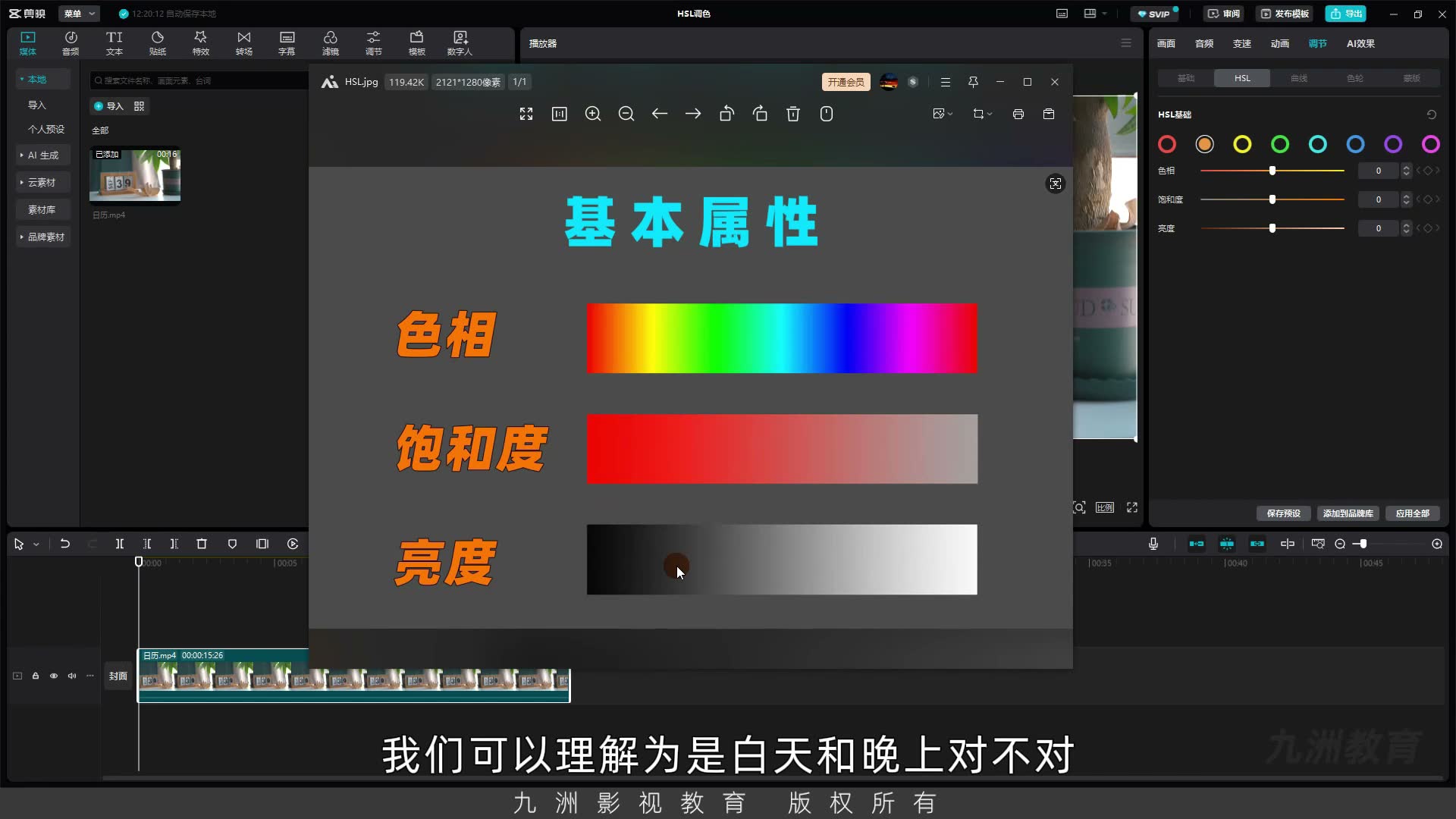Select the 日历.mp4 thumbnail in the media bin

(135, 176)
